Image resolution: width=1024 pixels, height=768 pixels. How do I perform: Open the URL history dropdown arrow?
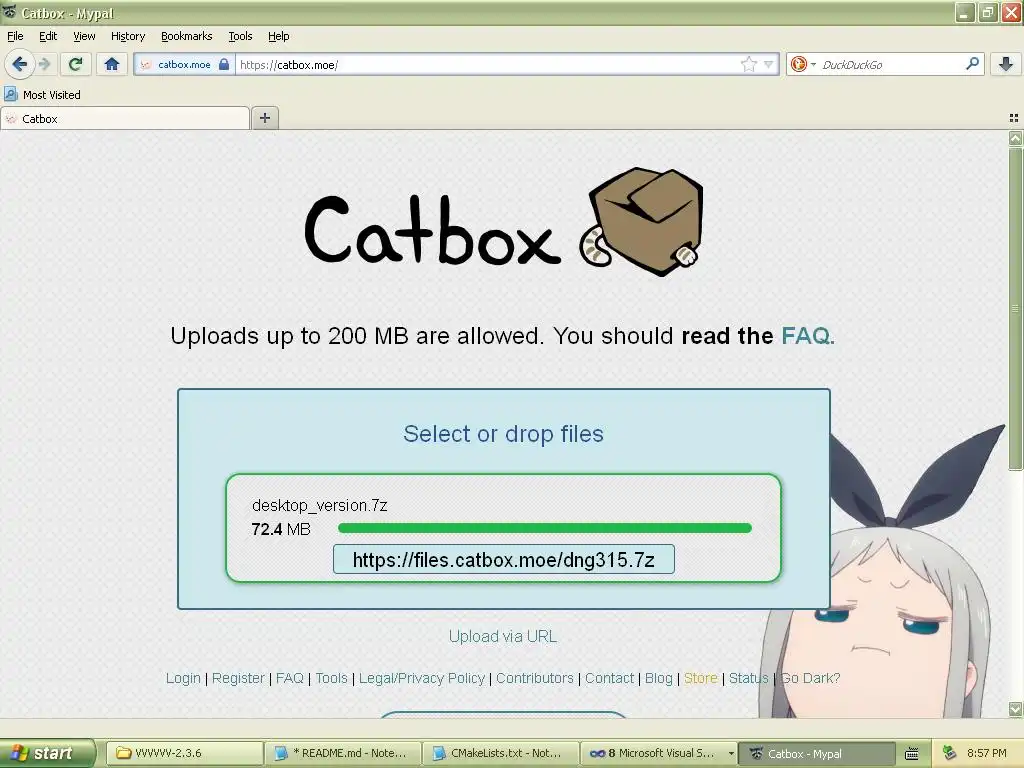tap(769, 64)
